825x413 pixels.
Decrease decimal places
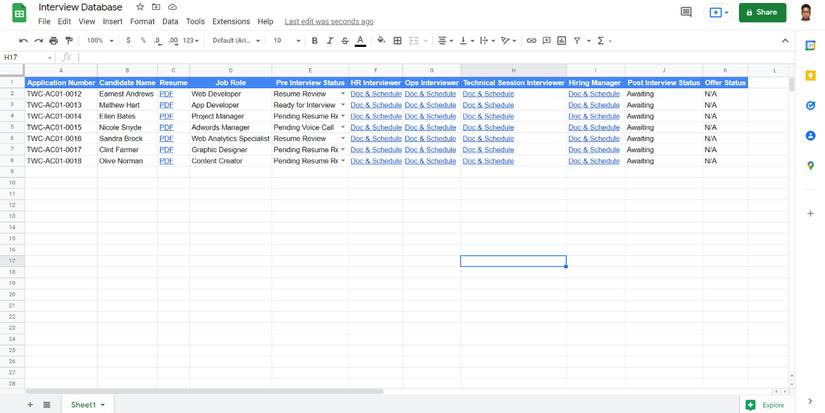pyautogui.click(x=158, y=41)
